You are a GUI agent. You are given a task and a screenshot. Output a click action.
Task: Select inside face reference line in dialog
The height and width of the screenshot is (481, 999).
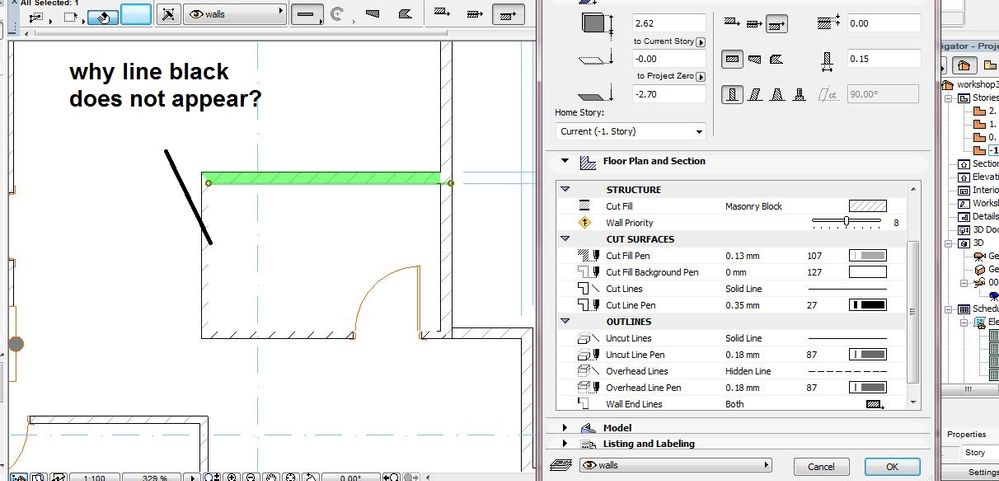pyautogui.click(x=777, y=24)
